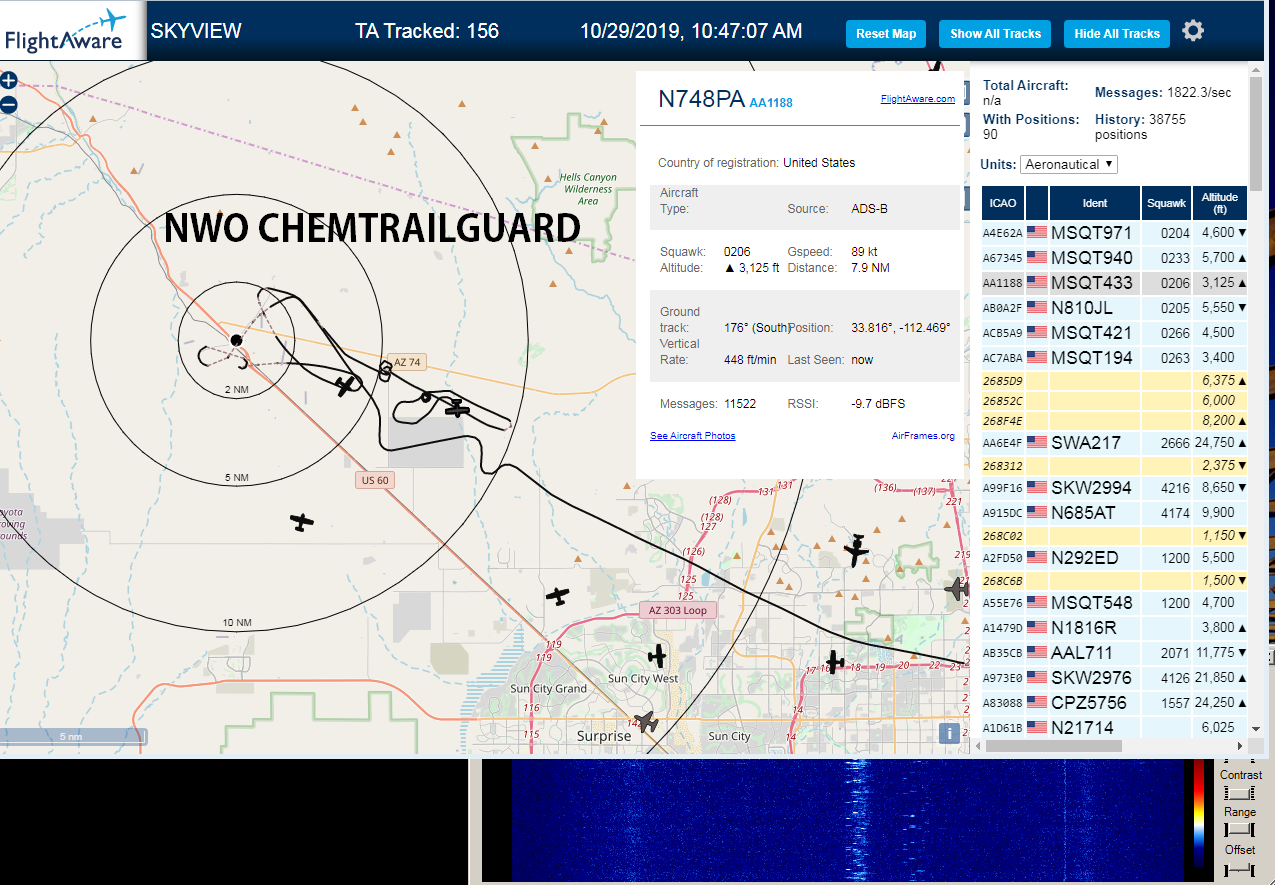
Task: Adjust the Offset slider
Action: tap(1240, 868)
